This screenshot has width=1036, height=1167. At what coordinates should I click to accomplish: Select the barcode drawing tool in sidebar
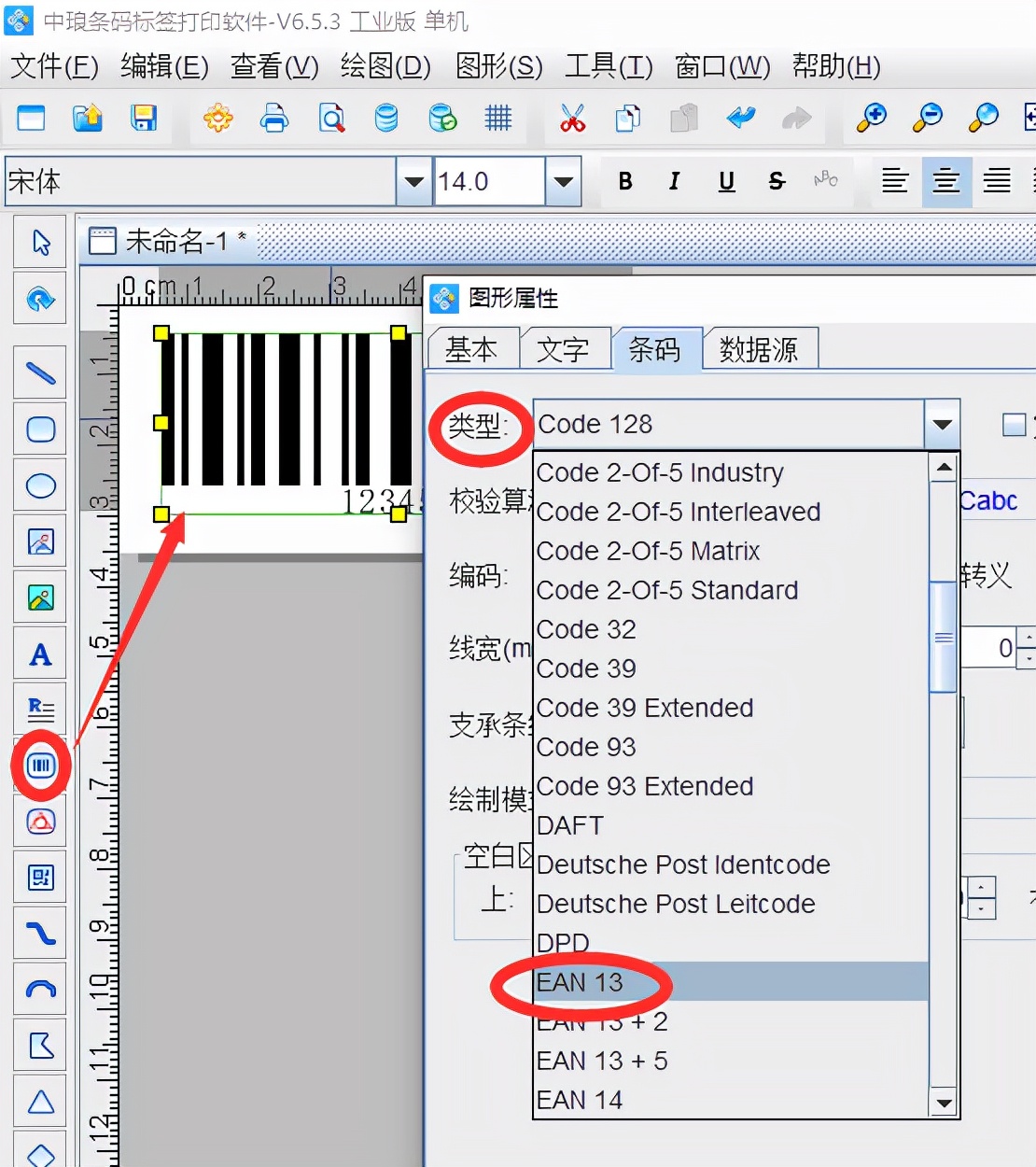coord(40,766)
